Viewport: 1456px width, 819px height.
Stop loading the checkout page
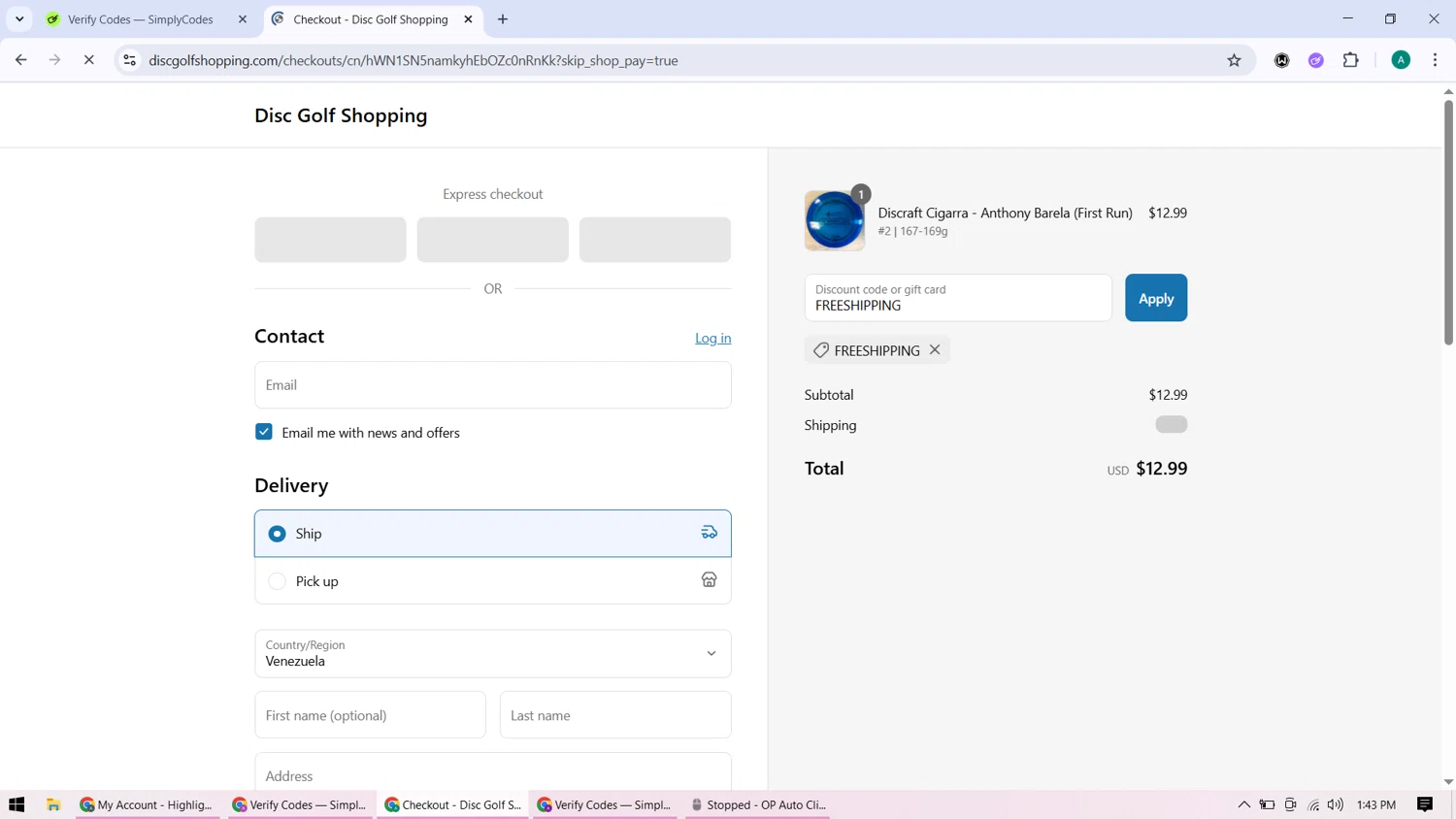tap(88, 60)
